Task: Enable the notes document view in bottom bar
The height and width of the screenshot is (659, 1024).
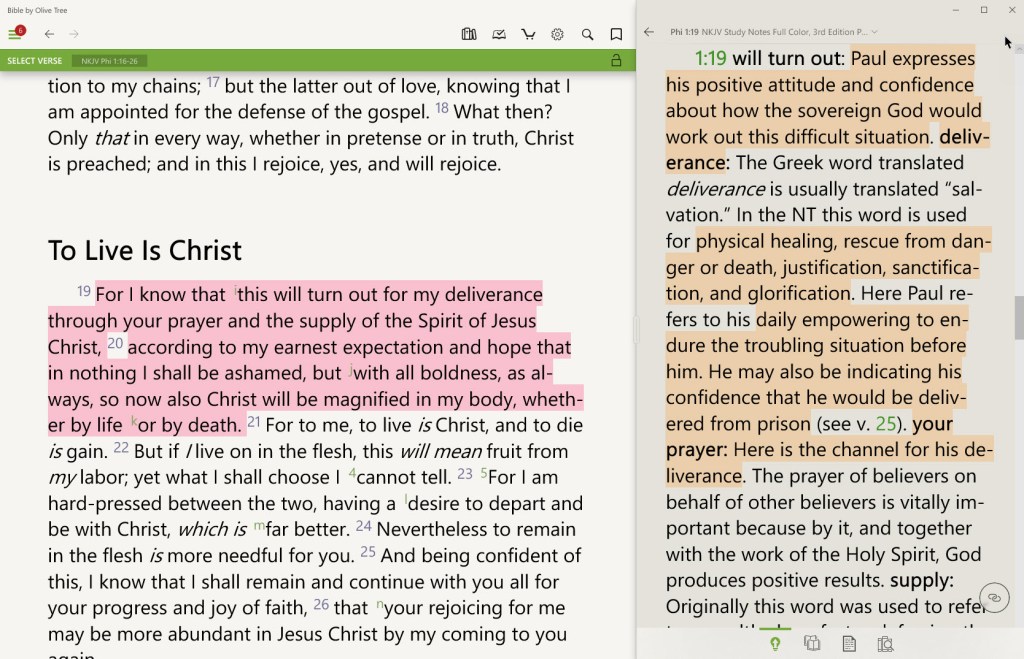Action: (849, 643)
